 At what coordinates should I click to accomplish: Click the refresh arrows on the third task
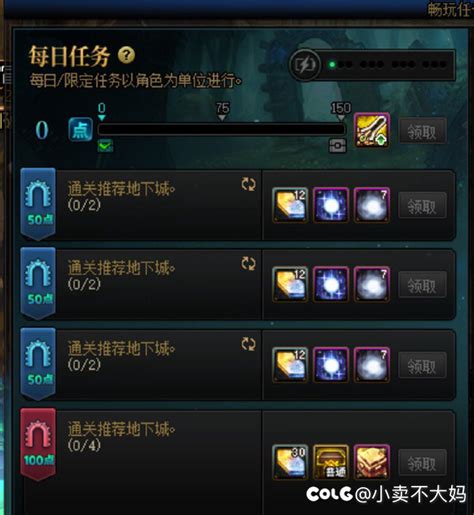pyautogui.click(x=248, y=344)
